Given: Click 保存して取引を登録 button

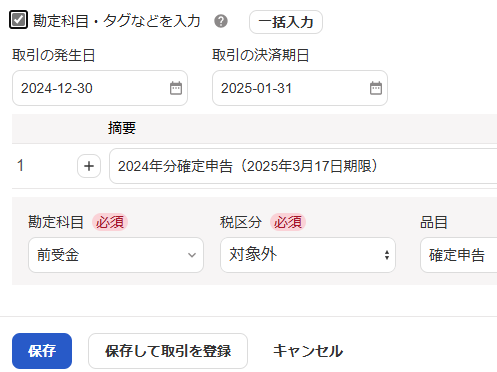Looking at the screenshot, I should pyautogui.click(x=168, y=351).
